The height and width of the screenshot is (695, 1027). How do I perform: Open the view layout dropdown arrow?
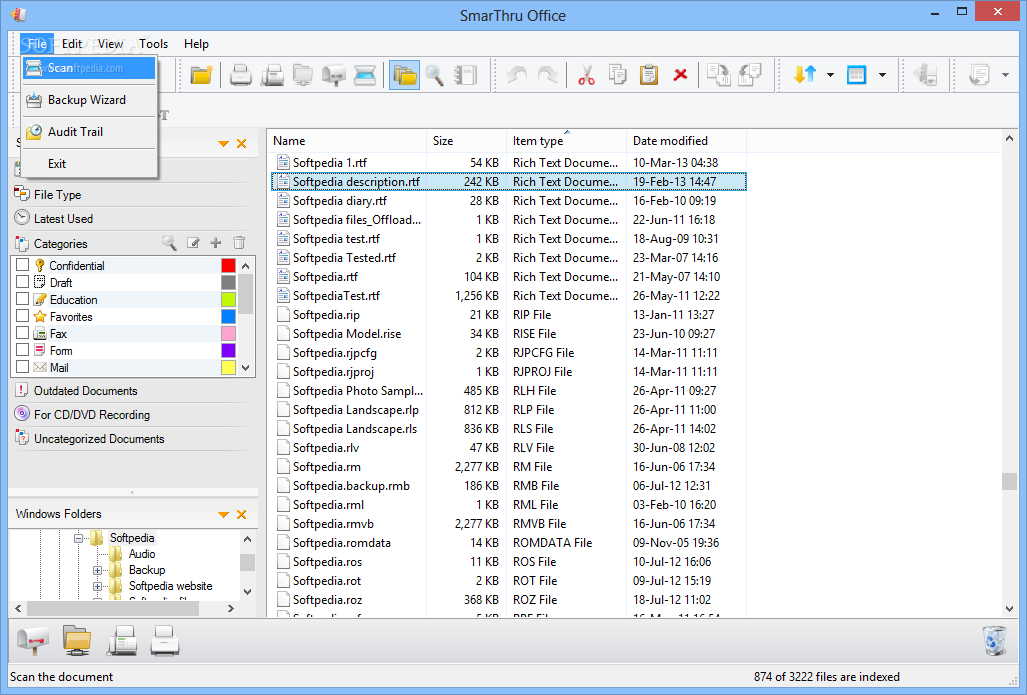[x=882, y=75]
